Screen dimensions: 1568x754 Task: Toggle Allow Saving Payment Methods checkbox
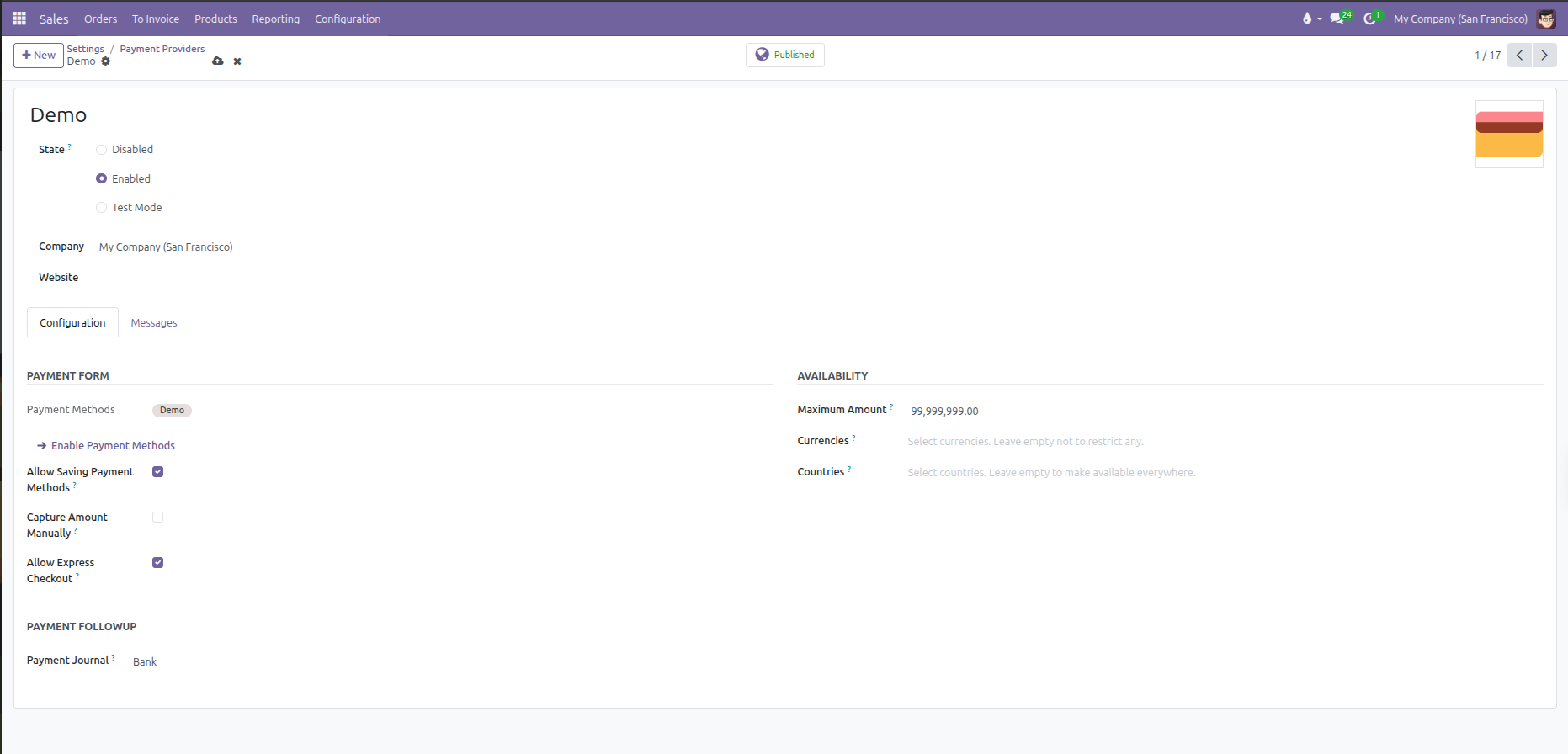coord(157,472)
